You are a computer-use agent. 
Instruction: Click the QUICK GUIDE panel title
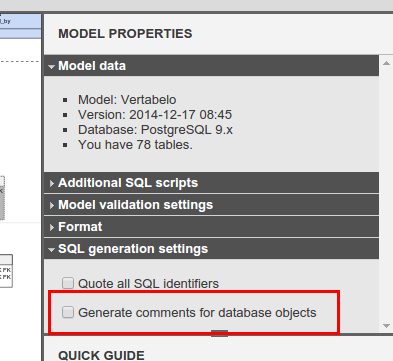(x=101, y=355)
